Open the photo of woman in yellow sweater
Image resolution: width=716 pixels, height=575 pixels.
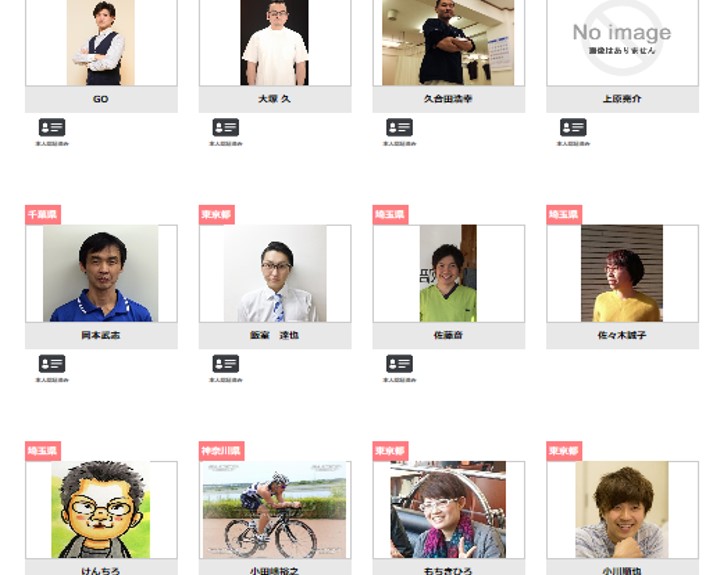622,273
